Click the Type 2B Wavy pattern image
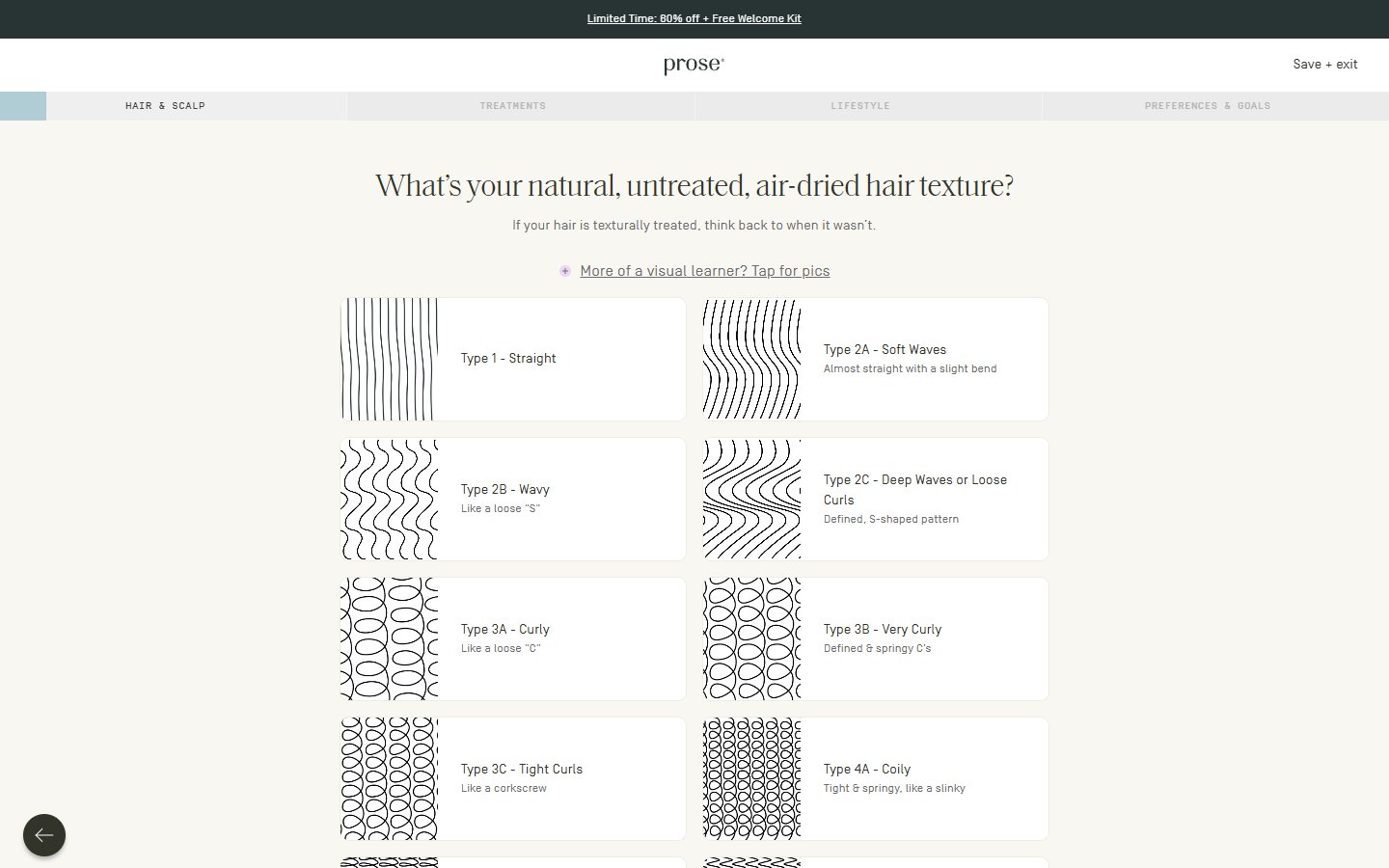The width and height of the screenshot is (1389, 868). pyautogui.click(x=390, y=500)
